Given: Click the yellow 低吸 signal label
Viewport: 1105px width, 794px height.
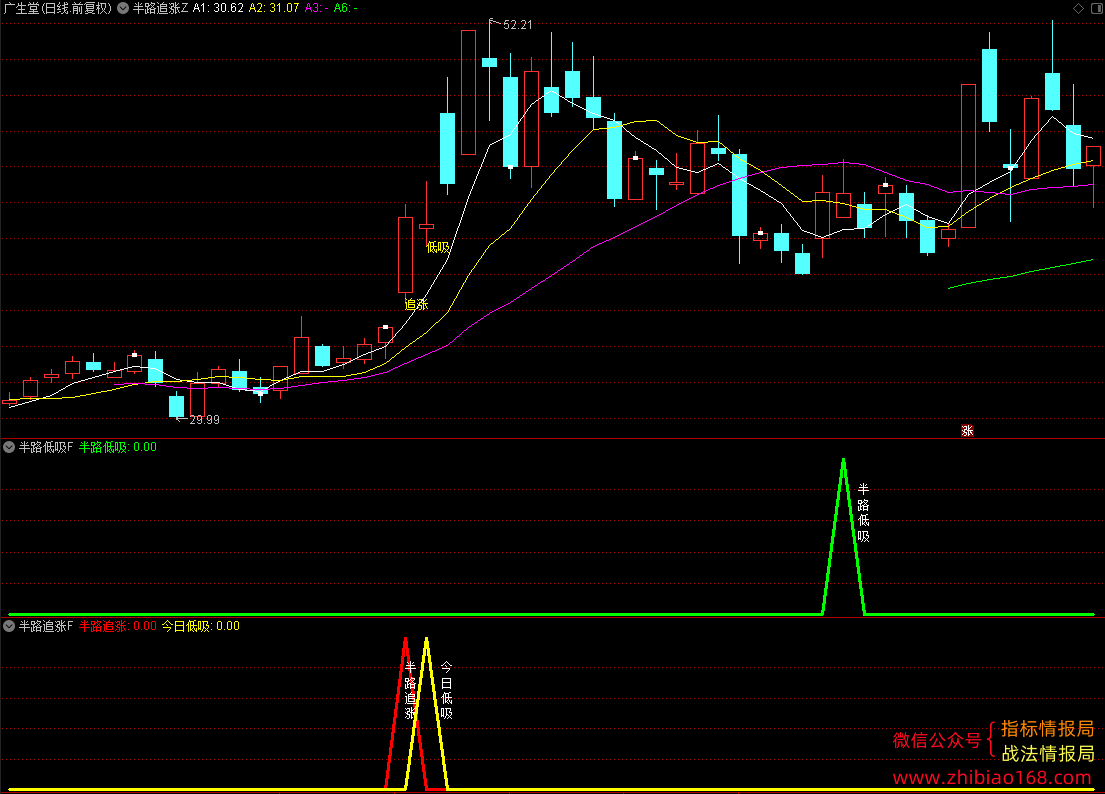Looking at the screenshot, I should [x=438, y=247].
